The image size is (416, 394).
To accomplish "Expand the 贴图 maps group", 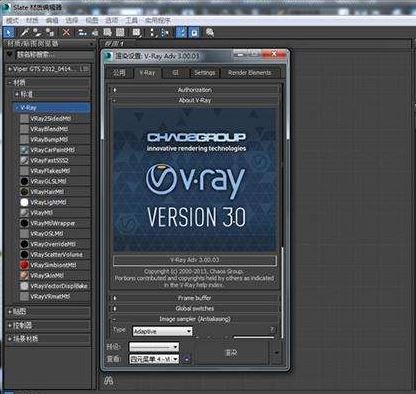I will (10, 312).
